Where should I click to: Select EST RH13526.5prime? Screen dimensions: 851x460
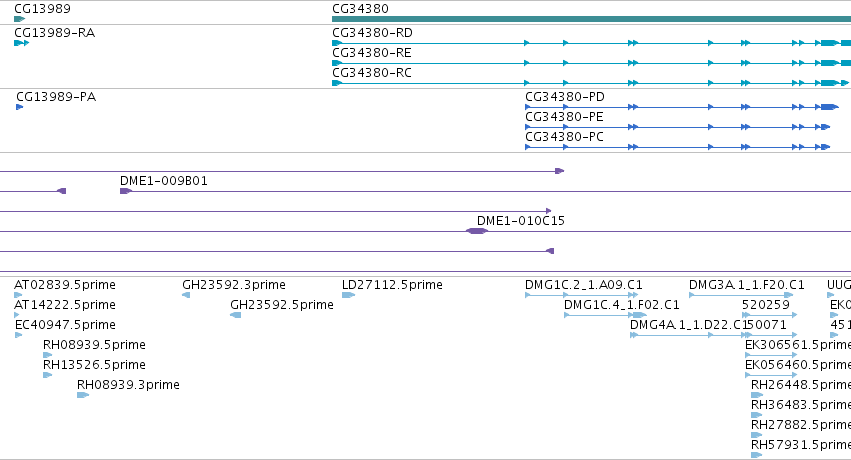point(94,365)
